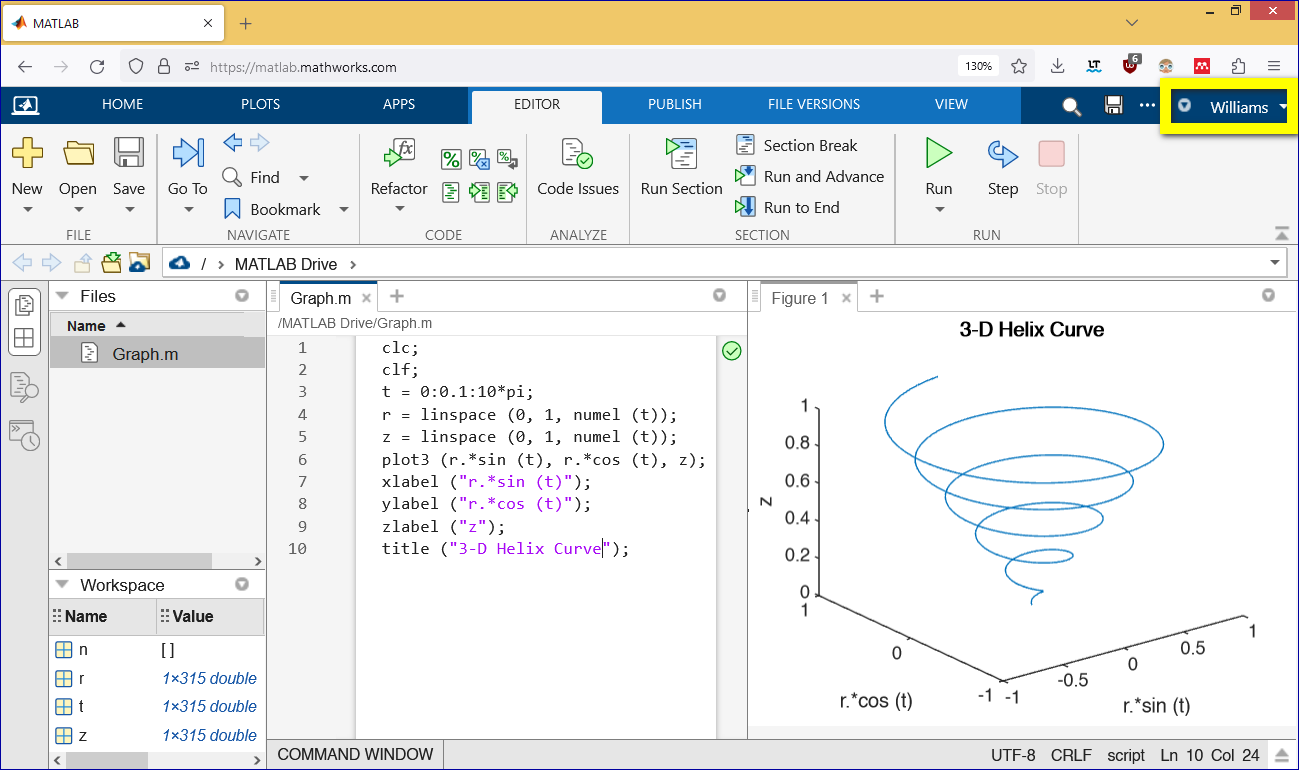Click the Uncomment icon

(x=479, y=158)
